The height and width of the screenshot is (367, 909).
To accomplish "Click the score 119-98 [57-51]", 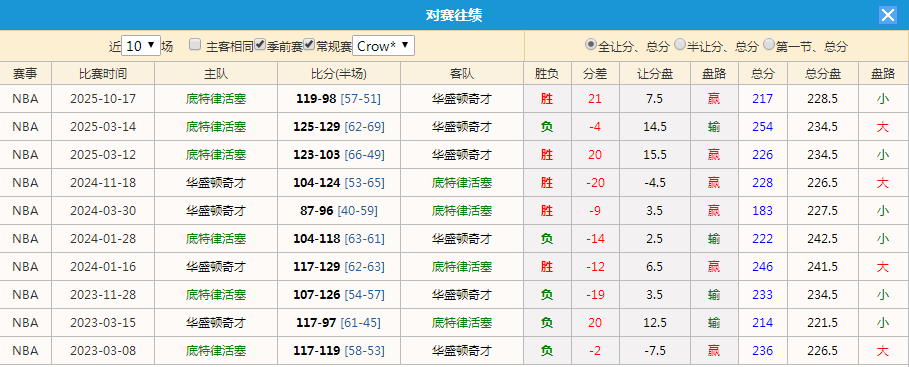I will 339,99.
